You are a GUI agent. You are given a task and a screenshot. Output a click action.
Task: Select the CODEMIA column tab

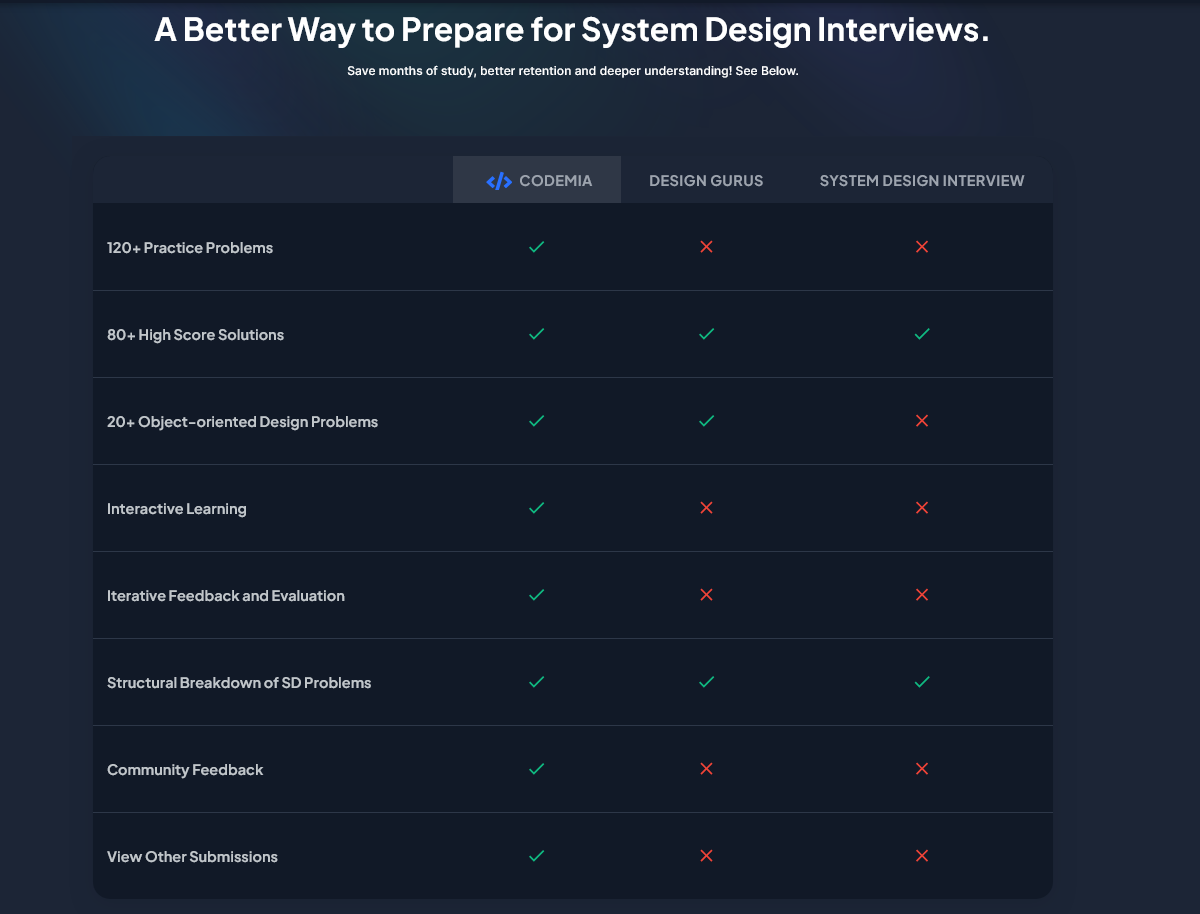(536, 180)
